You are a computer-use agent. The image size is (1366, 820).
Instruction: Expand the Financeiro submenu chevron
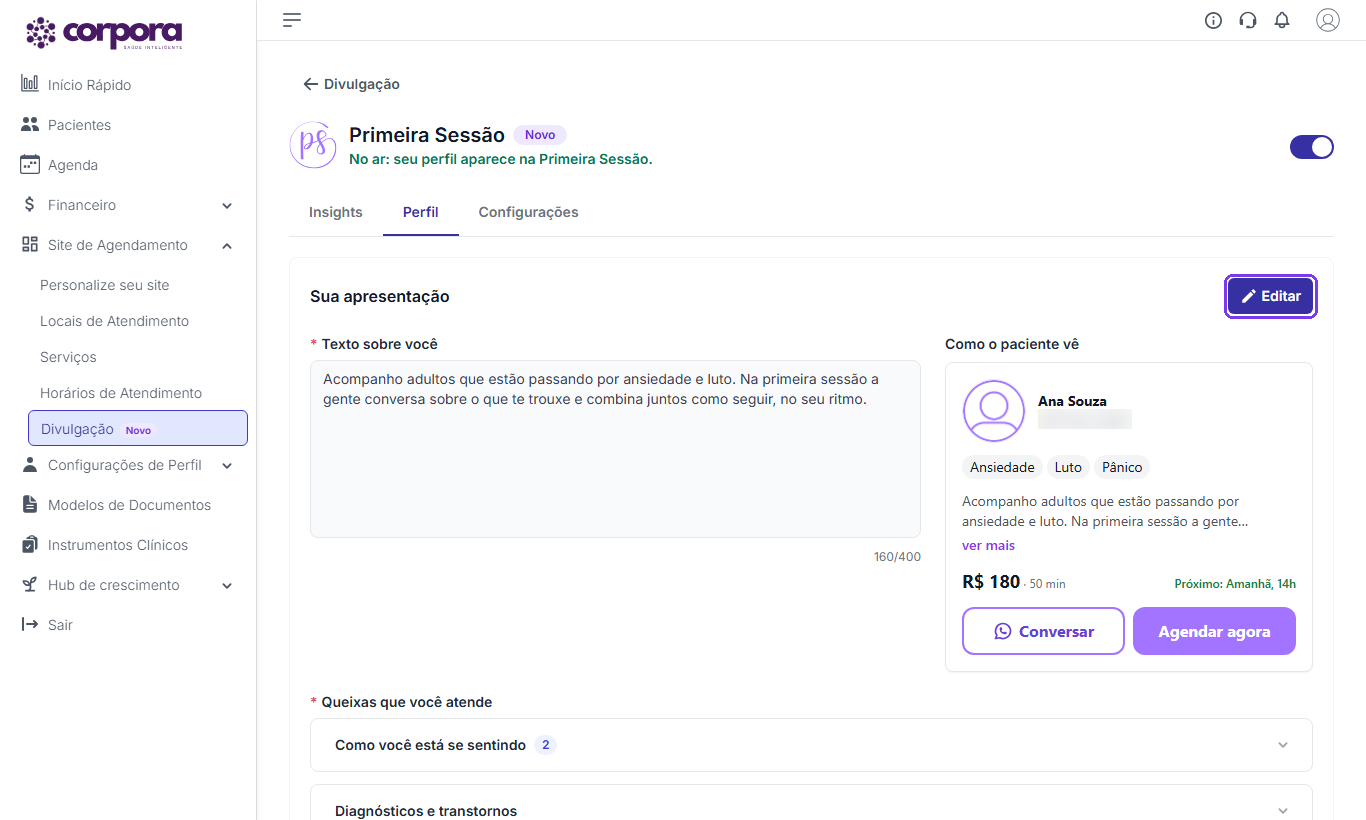pos(227,206)
